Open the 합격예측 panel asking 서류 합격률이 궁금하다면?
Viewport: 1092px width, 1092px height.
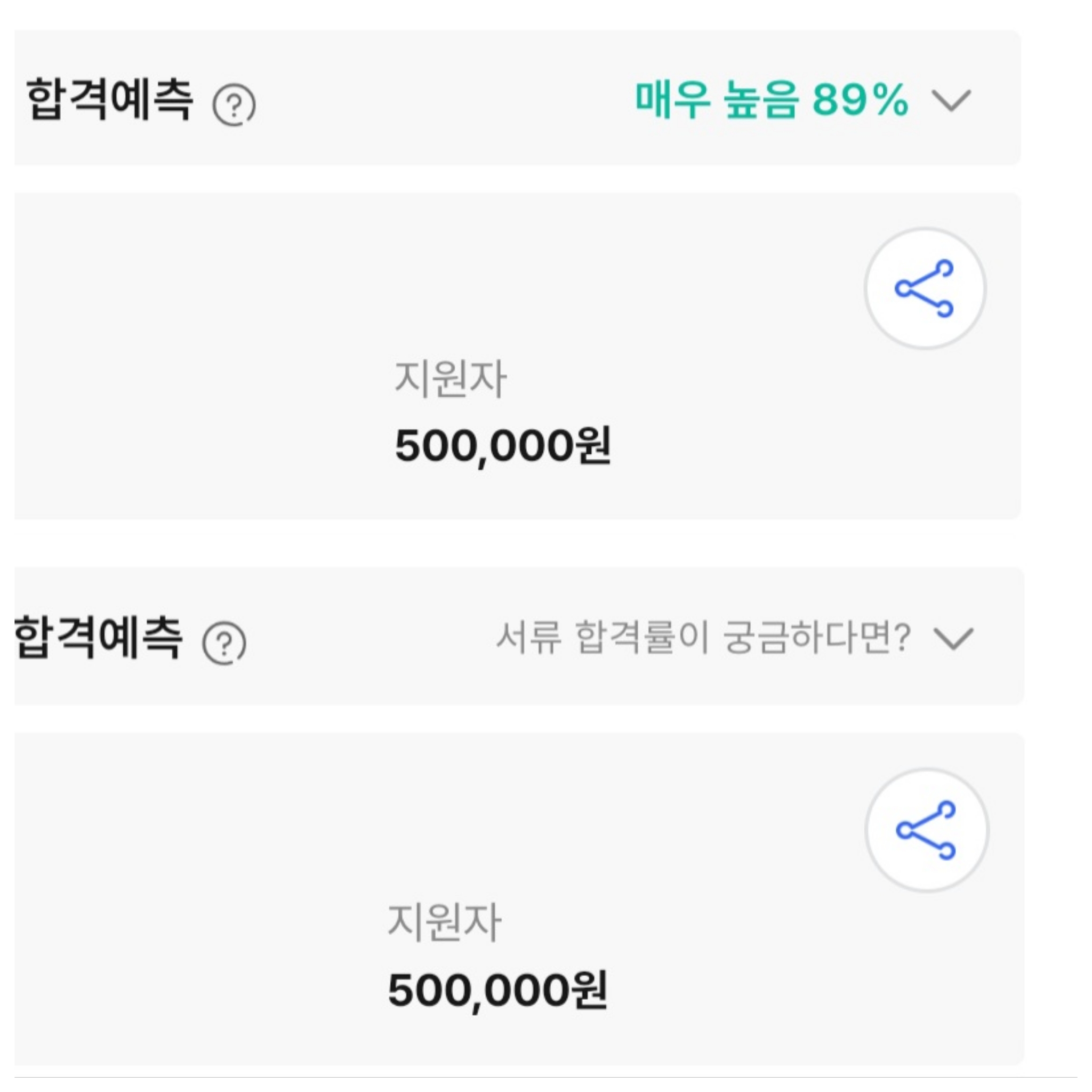pyautogui.click(x=519, y=636)
